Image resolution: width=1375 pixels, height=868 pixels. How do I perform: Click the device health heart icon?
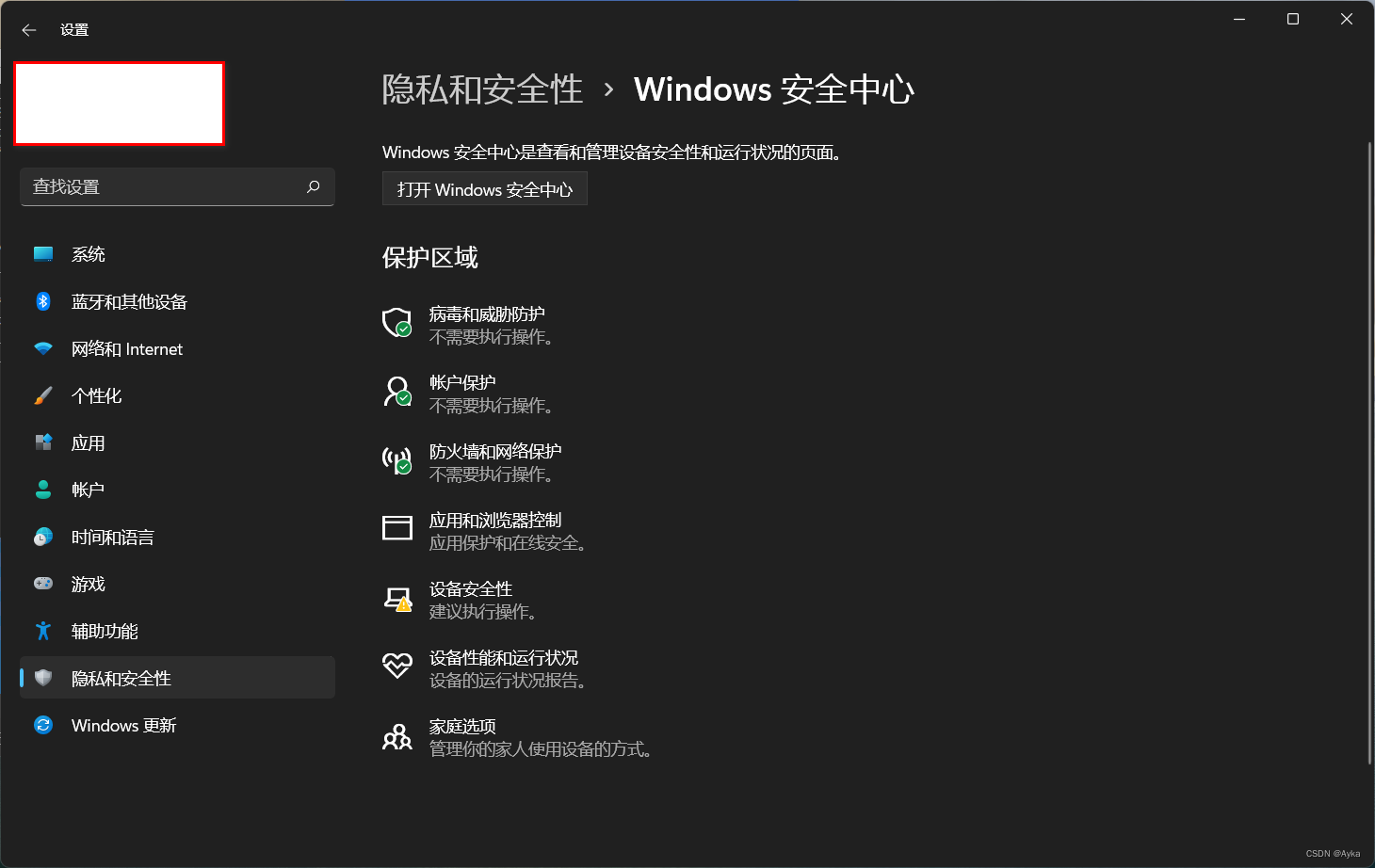[x=397, y=667]
